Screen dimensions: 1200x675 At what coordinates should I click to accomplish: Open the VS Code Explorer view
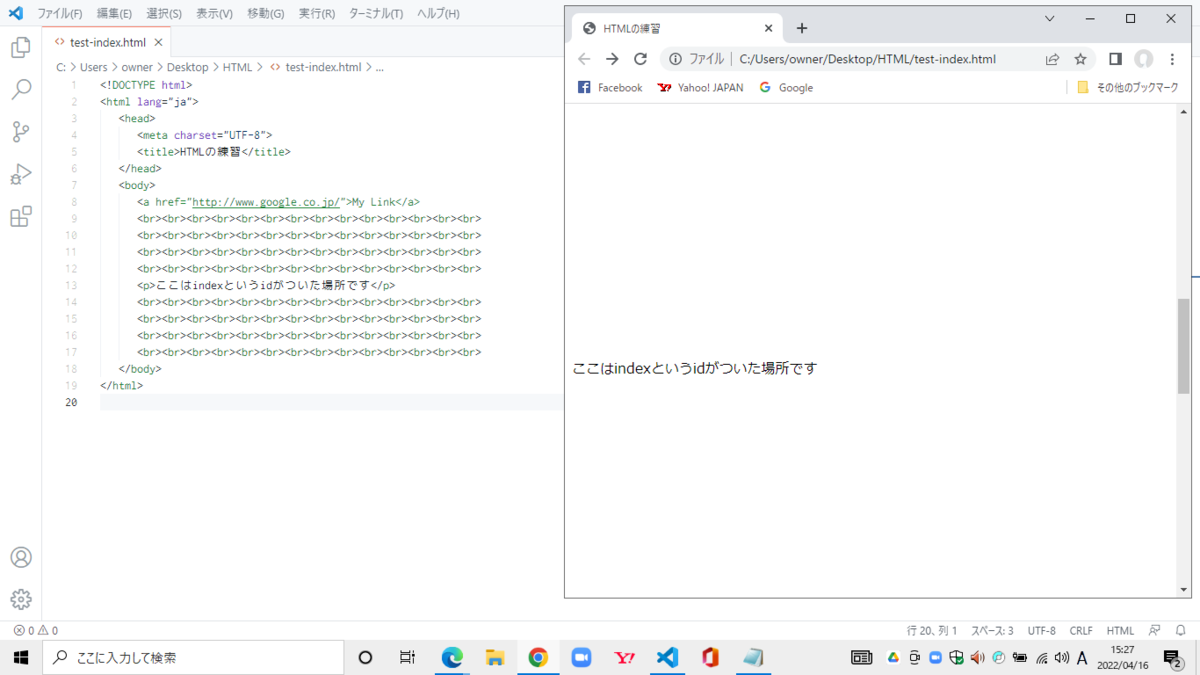[20, 47]
